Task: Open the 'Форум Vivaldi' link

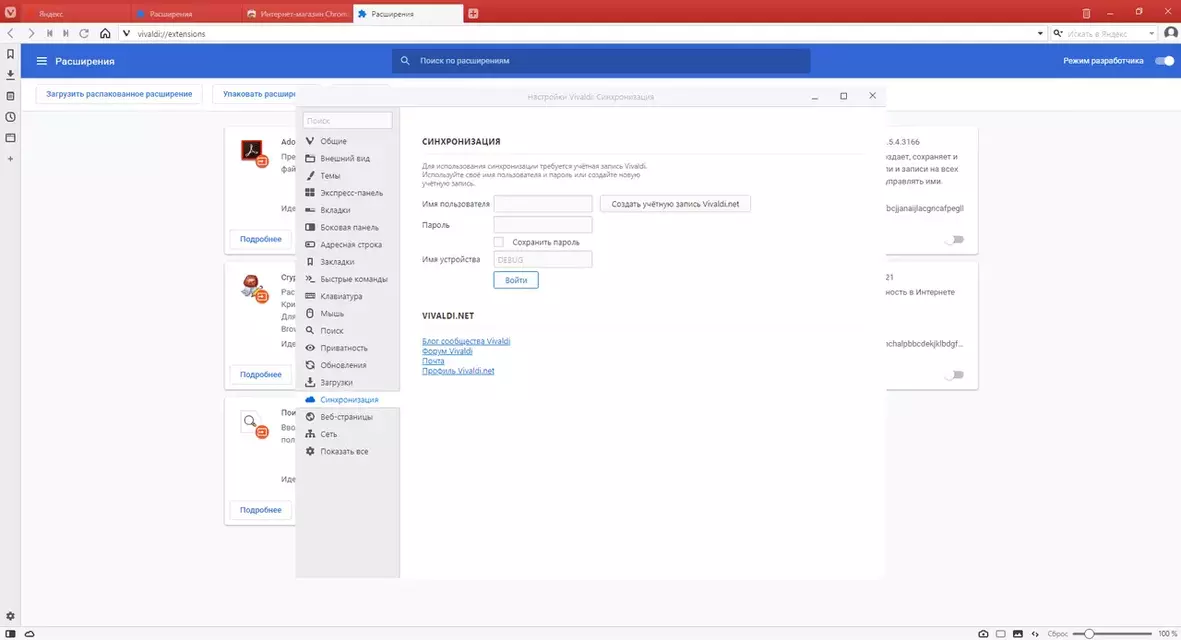Action: (x=447, y=351)
